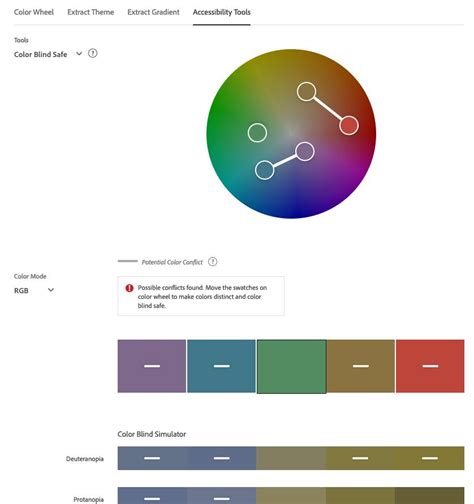Screen dimensions: 474x504
Task: Select the Accessibility Tools tab
Action: coord(222,12)
